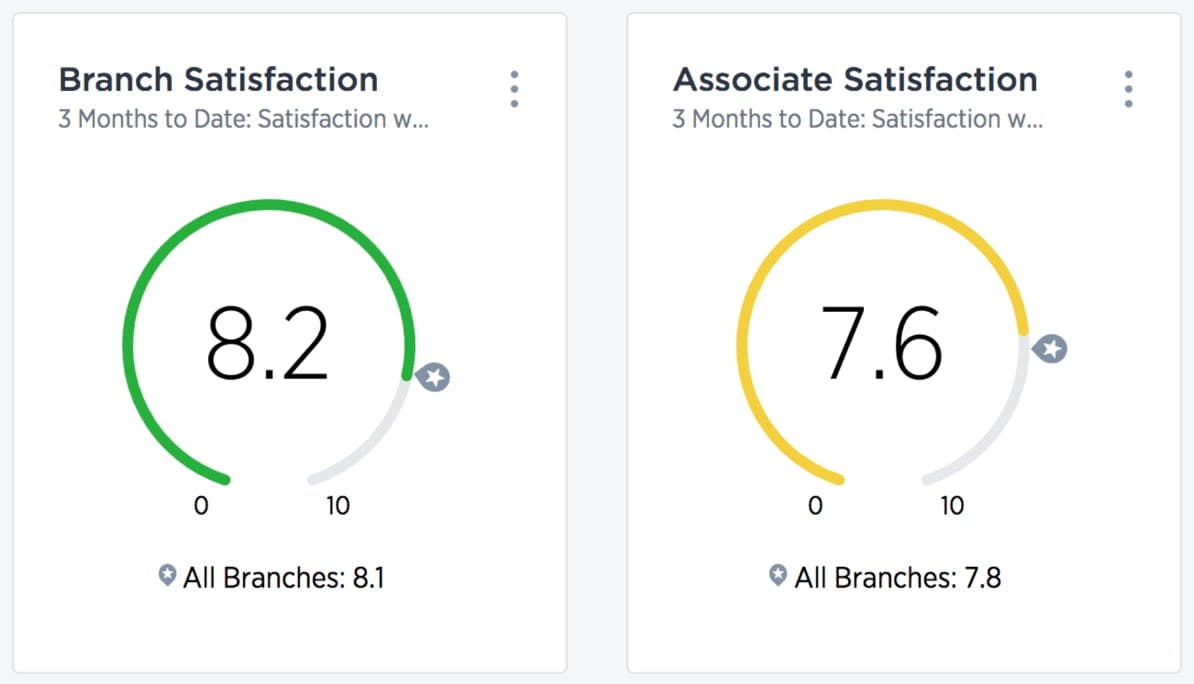Click the 8.2 score value

(x=267, y=342)
